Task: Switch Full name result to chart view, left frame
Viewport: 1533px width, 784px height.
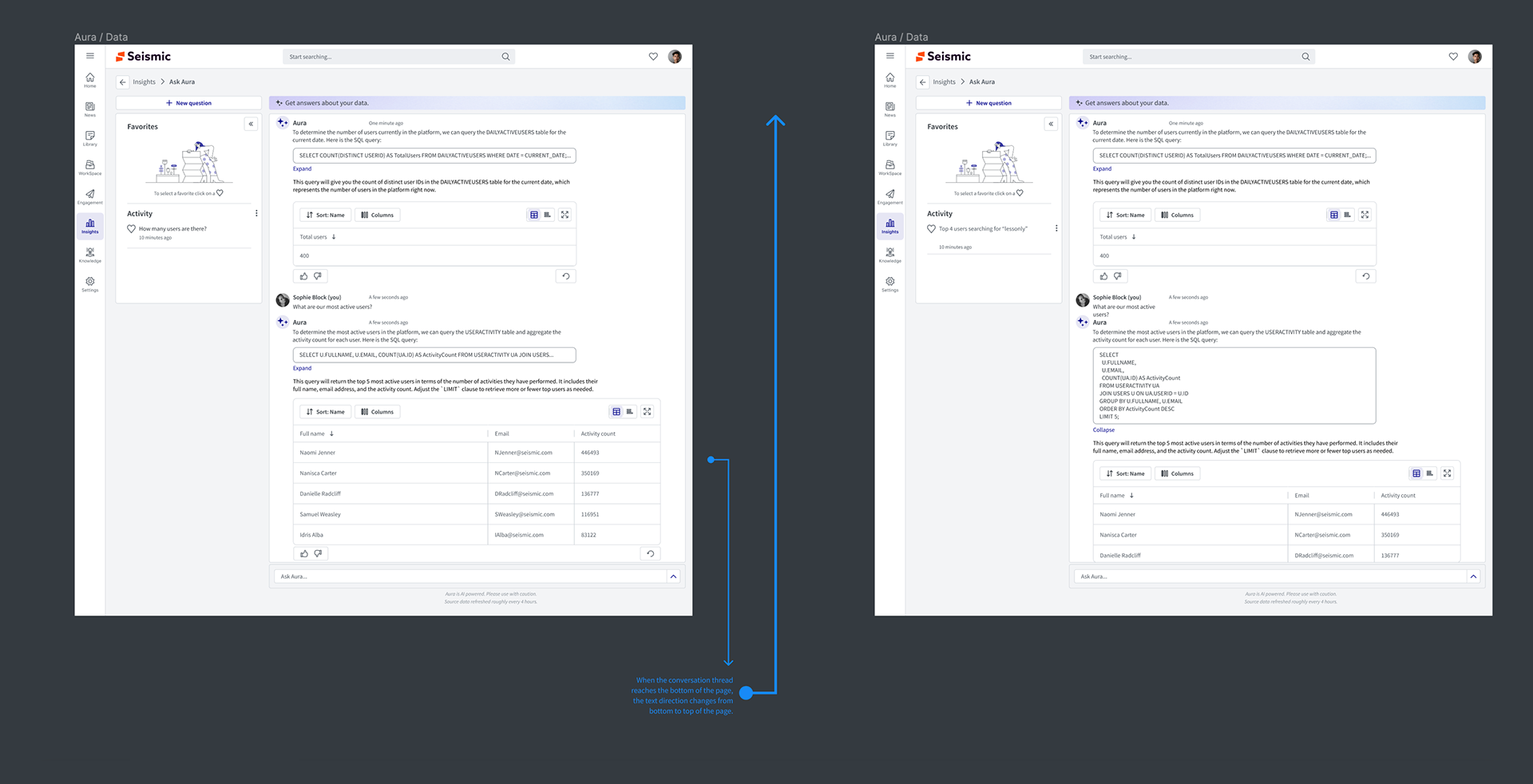Action: pos(630,412)
